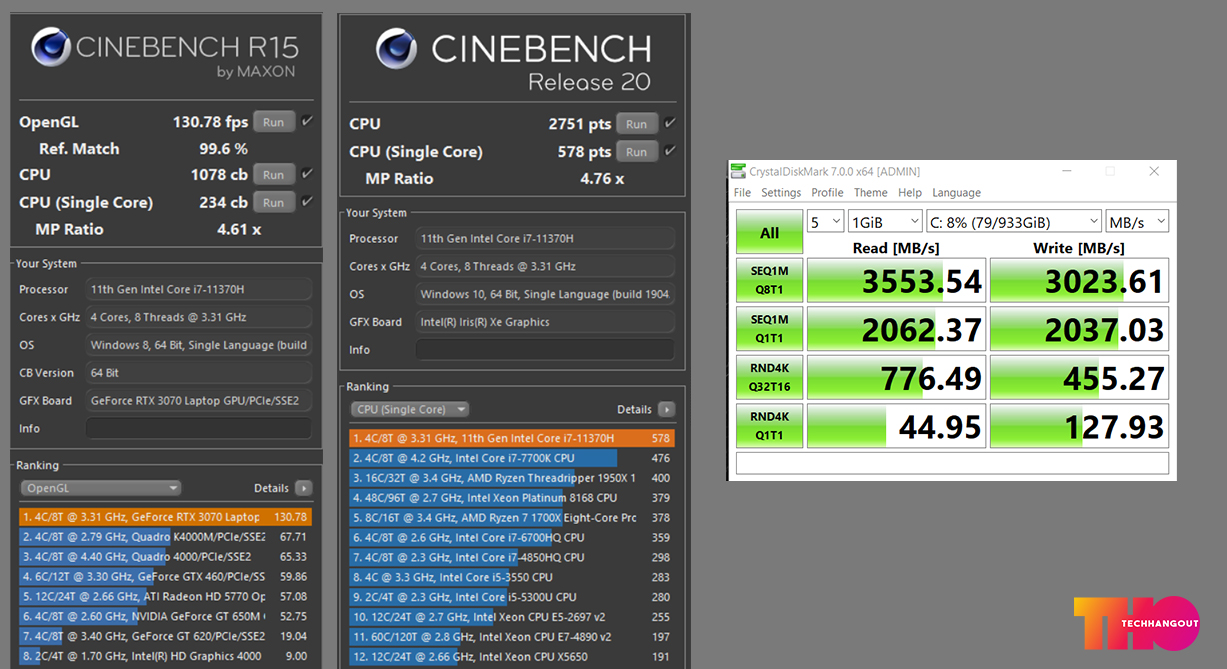Image resolution: width=1227 pixels, height=669 pixels.
Task: Start the SEQ1M Q8T1 benchmark
Action: [x=769, y=280]
